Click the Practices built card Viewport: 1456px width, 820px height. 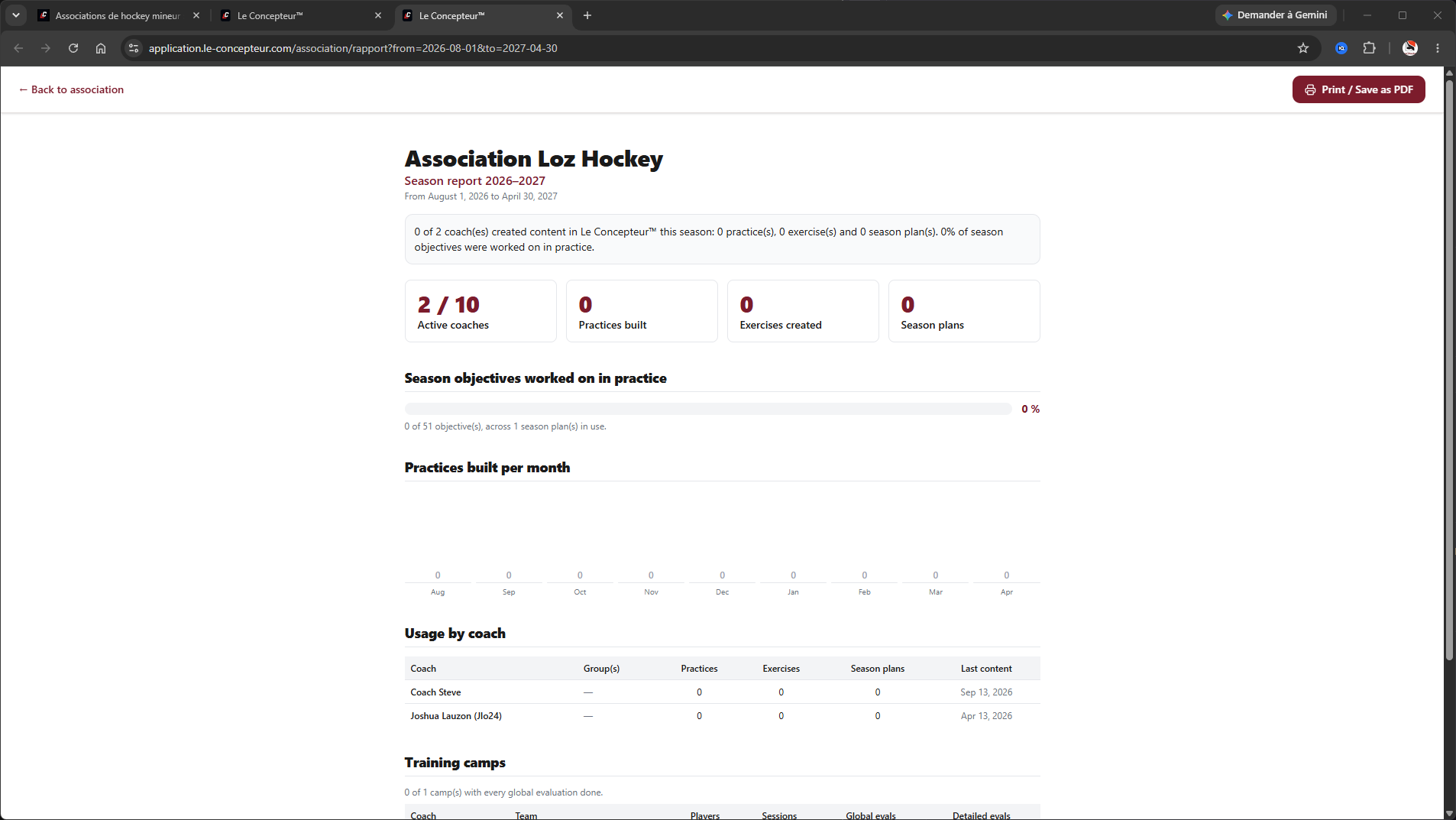coord(642,311)
